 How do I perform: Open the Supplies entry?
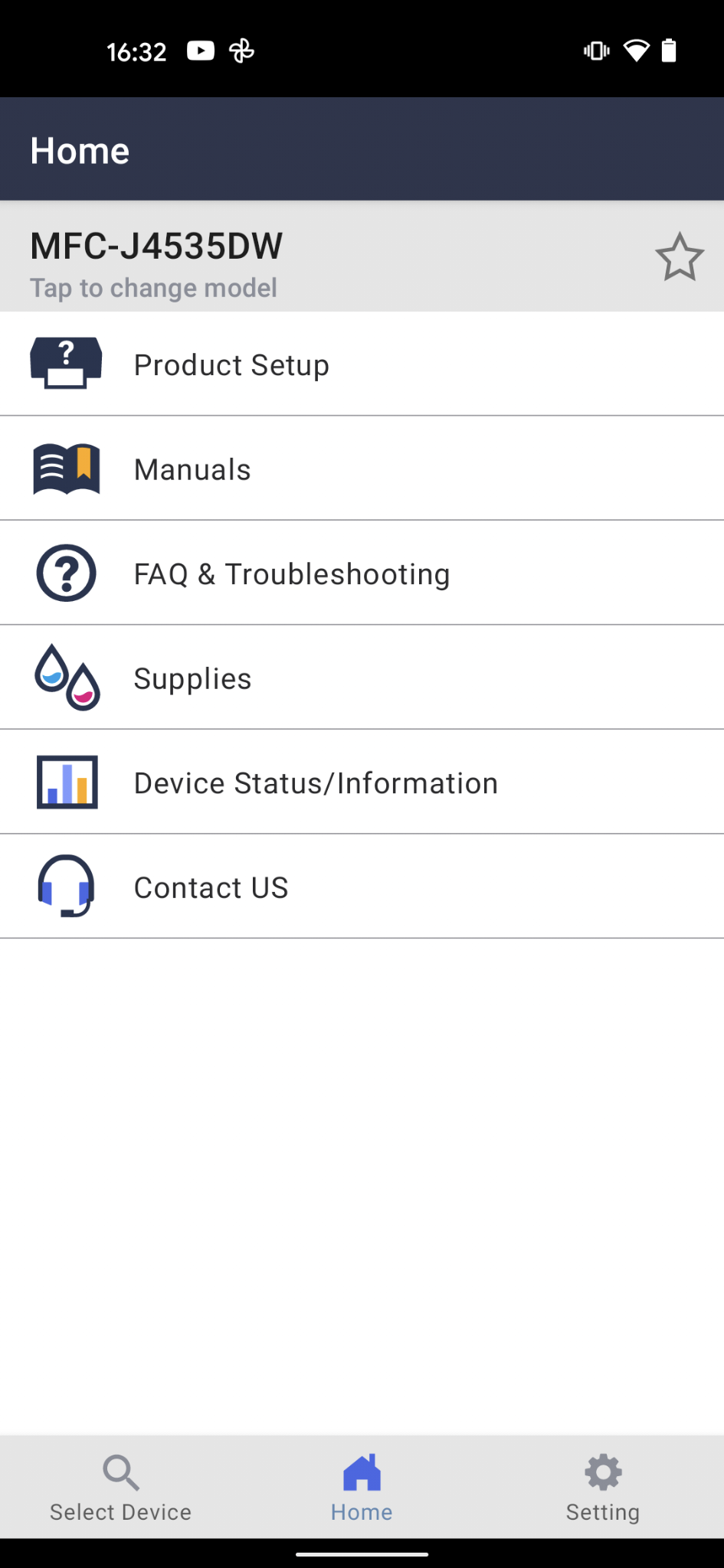pos(192,678)
